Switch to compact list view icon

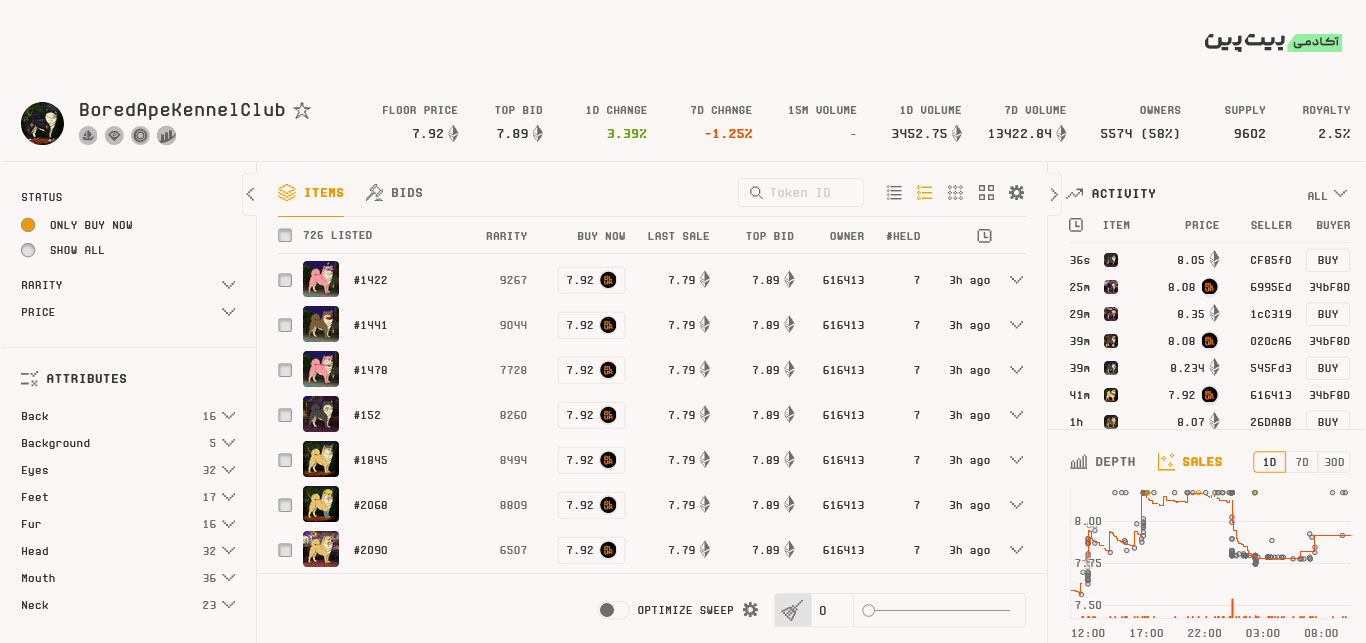(x=894, y=193)
